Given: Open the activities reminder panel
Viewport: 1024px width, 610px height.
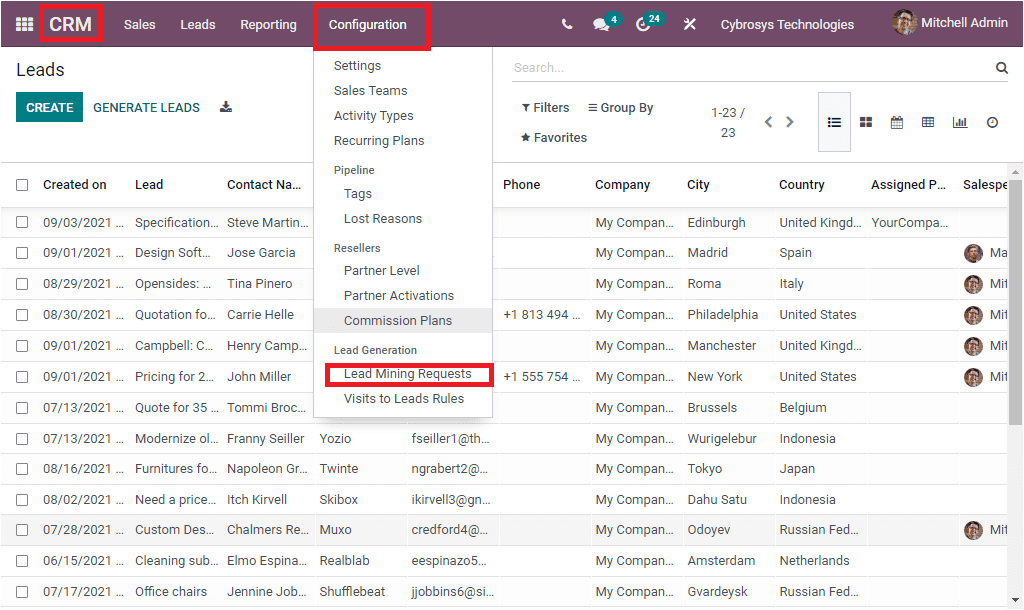Looking at the screenshot, I should click(x=645, y=23).
